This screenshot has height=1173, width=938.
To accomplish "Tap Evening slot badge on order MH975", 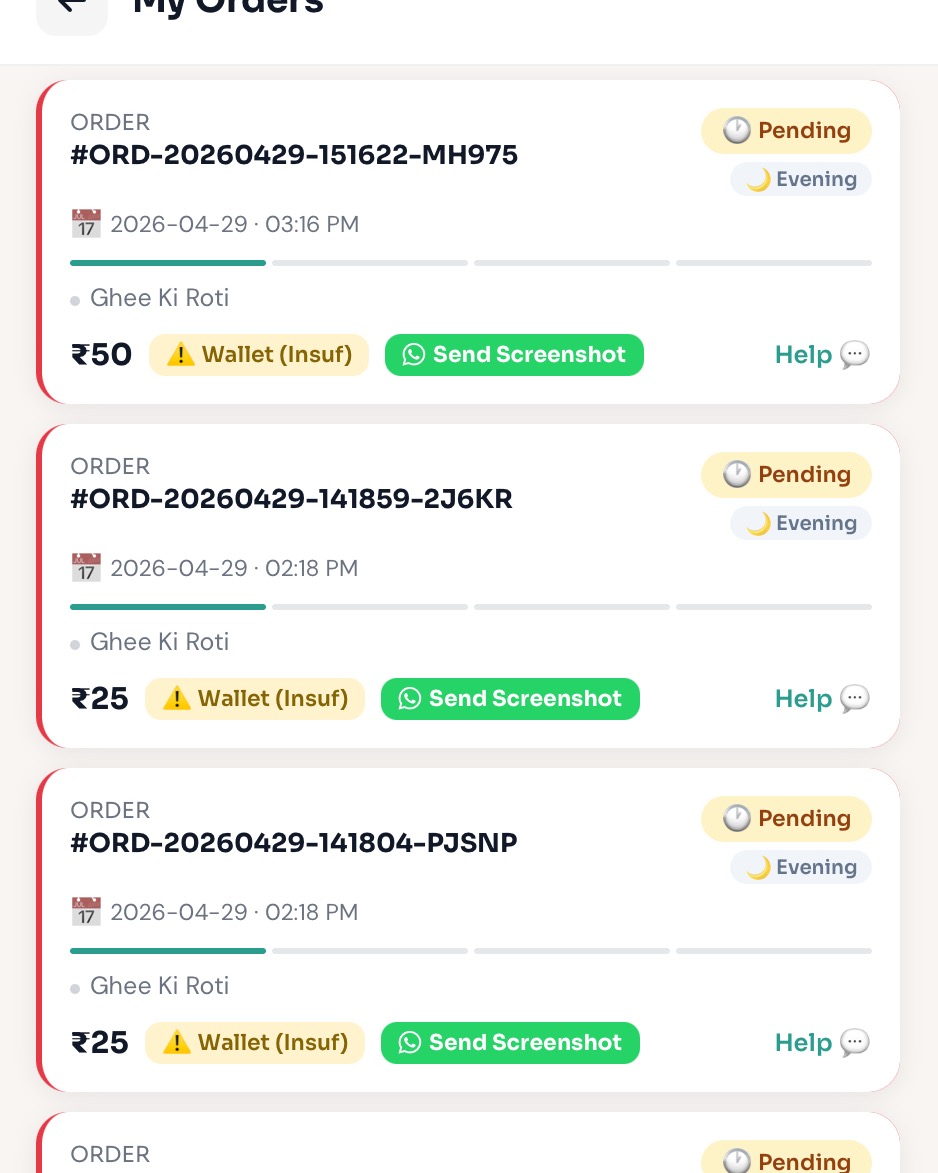I will point(801,180).
